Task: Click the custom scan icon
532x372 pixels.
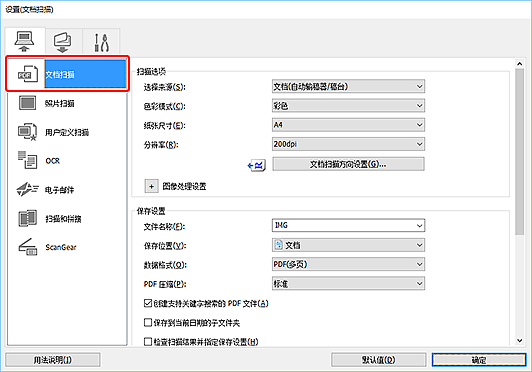Action: tap(27, 132)
